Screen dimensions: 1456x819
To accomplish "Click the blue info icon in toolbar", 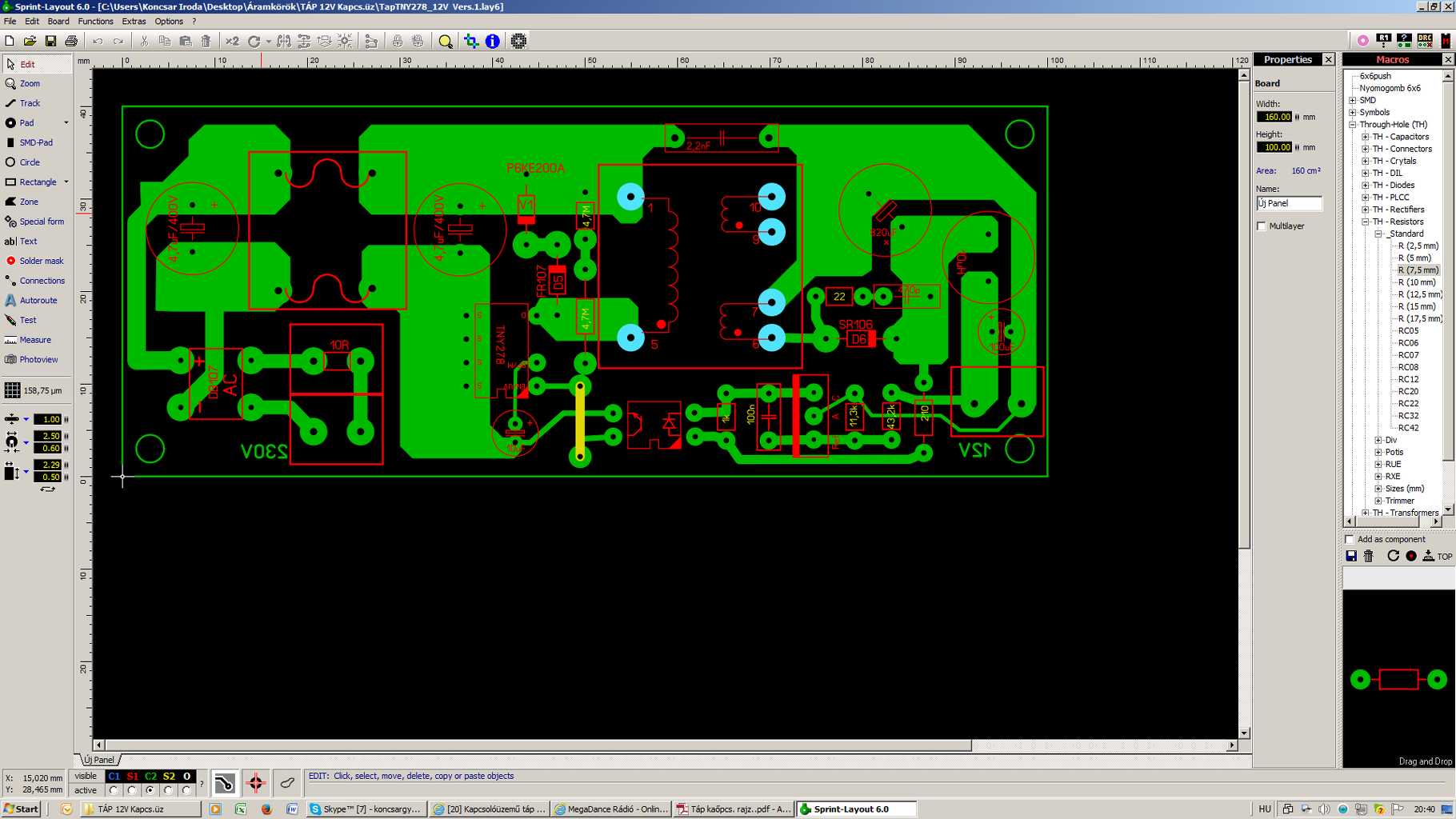I will coord(493,41).
